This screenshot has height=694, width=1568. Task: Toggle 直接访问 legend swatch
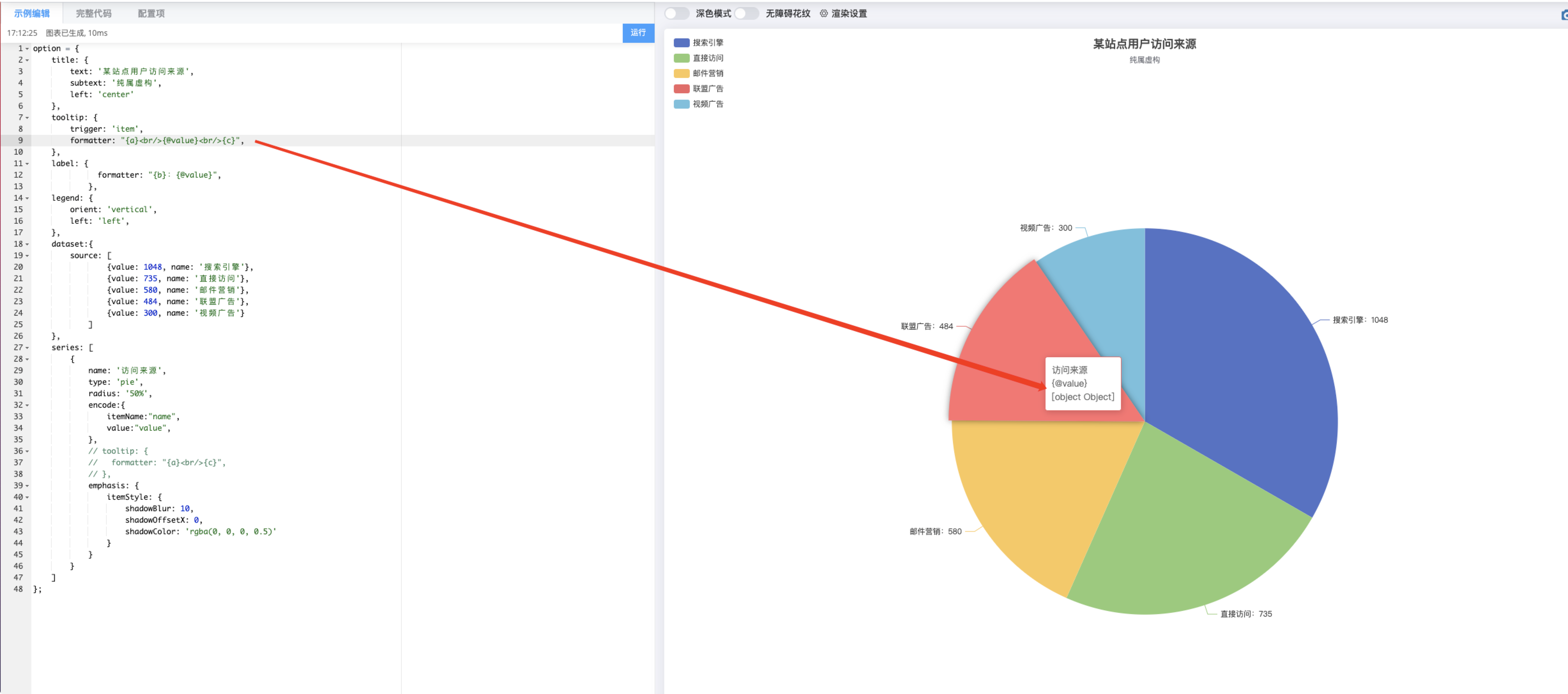pos(681,58)
